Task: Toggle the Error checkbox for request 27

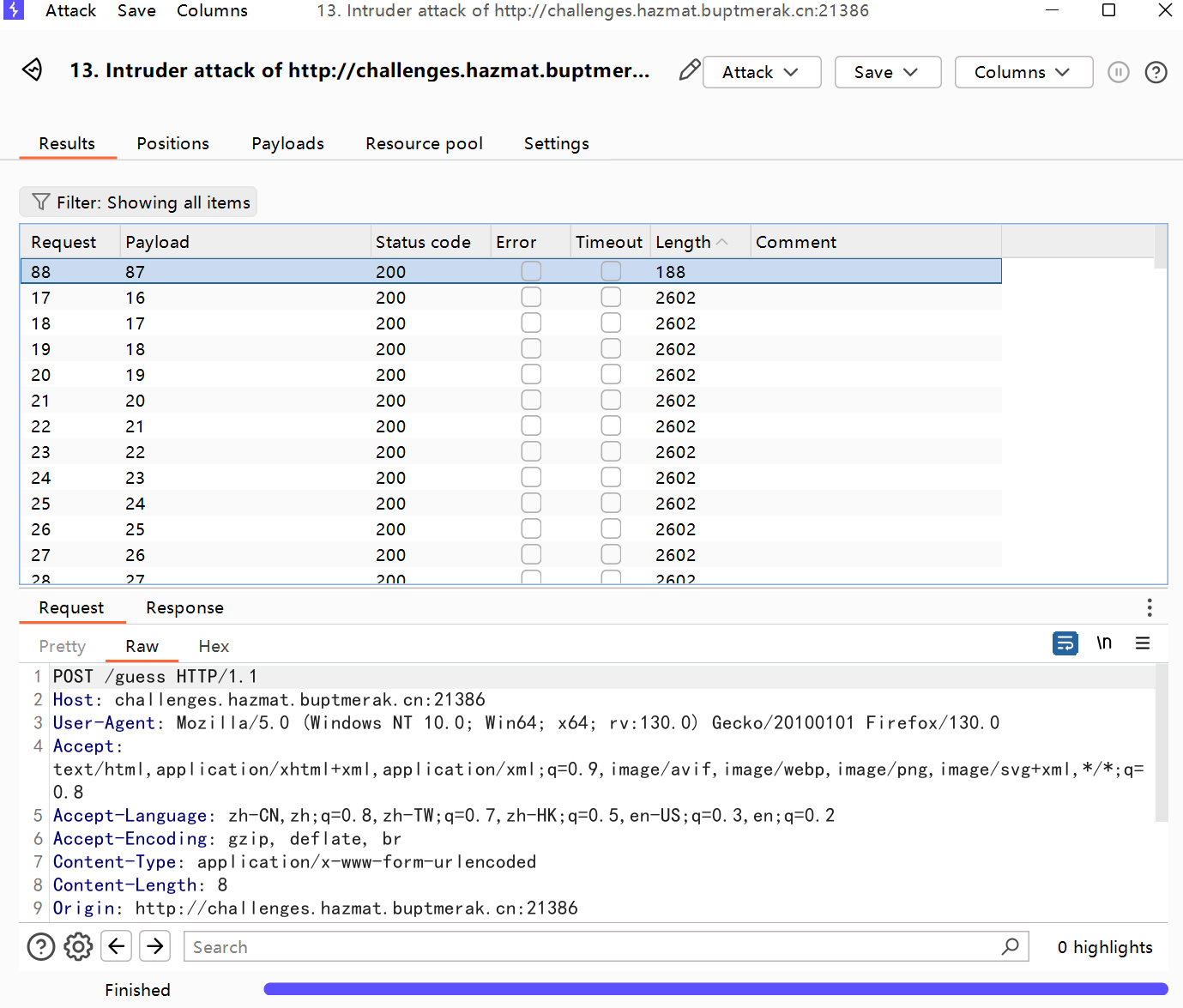Action: pos(532,554)
